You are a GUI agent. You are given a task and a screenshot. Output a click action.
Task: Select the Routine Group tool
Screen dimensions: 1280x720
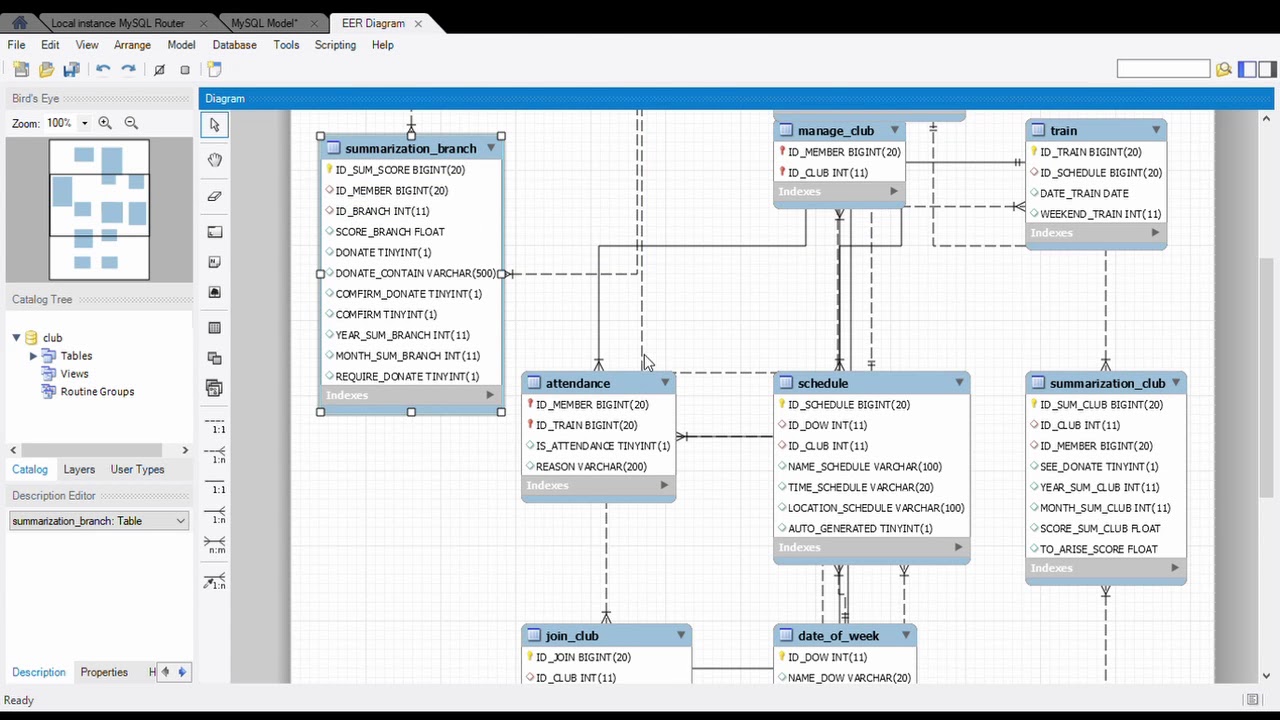click(214, 388)
